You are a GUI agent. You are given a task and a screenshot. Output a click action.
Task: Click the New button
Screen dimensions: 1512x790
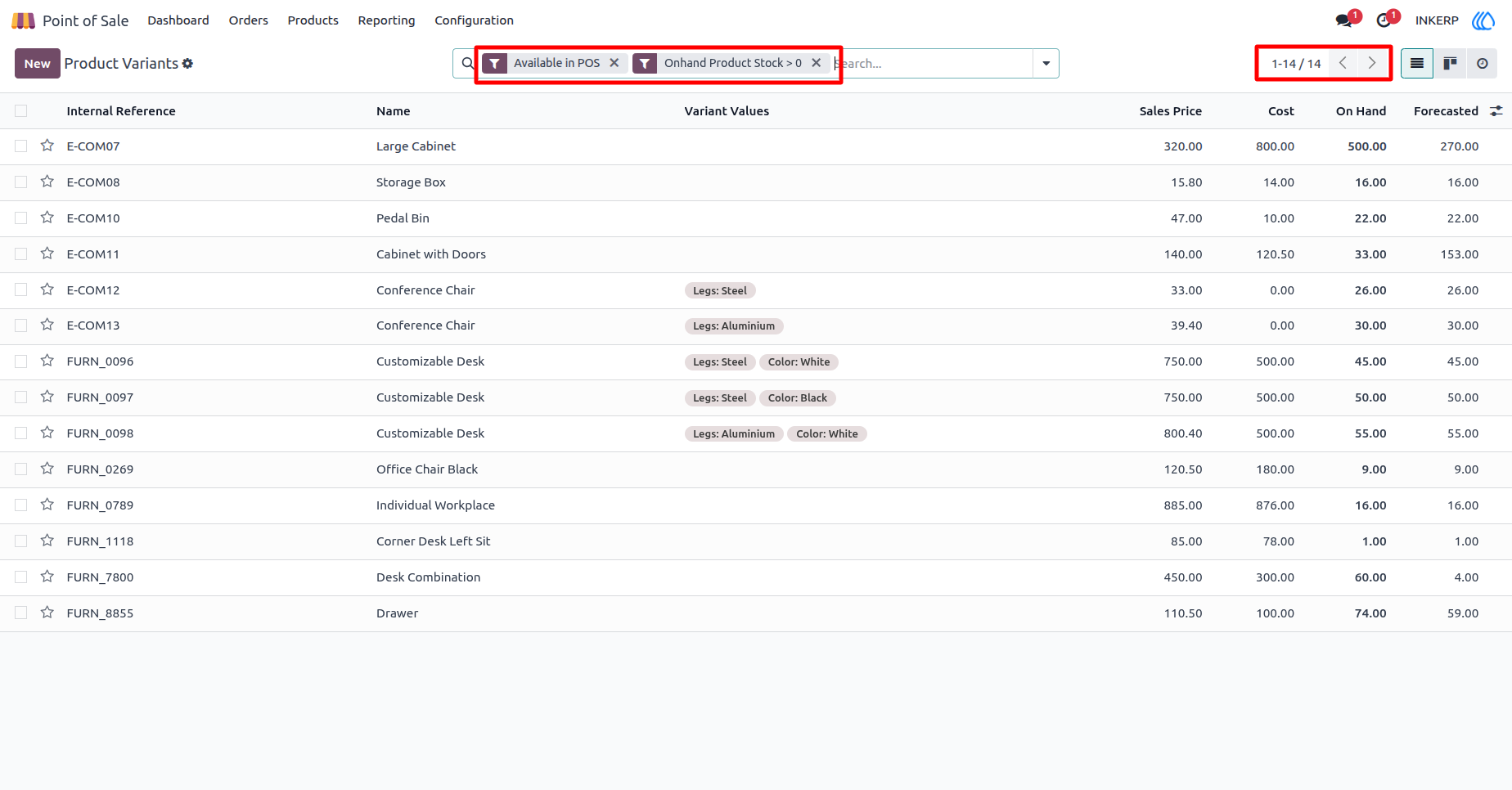pyautogui.click(x=38, y=63)
